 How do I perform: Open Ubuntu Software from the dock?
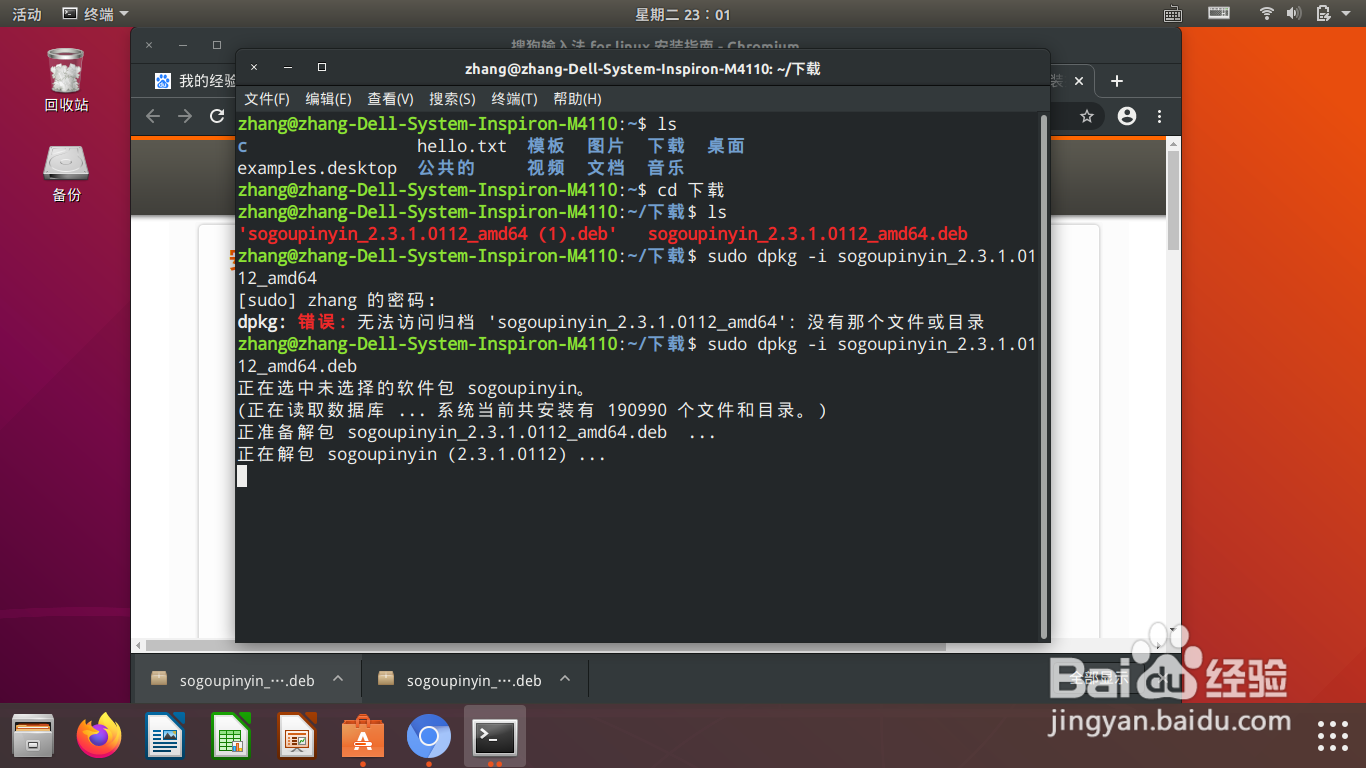(361, 737)
